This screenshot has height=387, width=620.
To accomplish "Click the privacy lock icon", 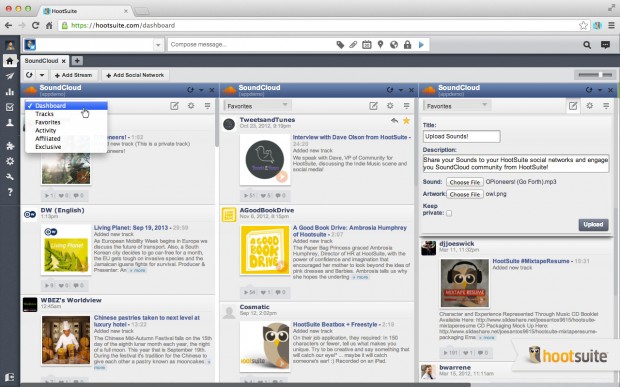I will 407,45.
